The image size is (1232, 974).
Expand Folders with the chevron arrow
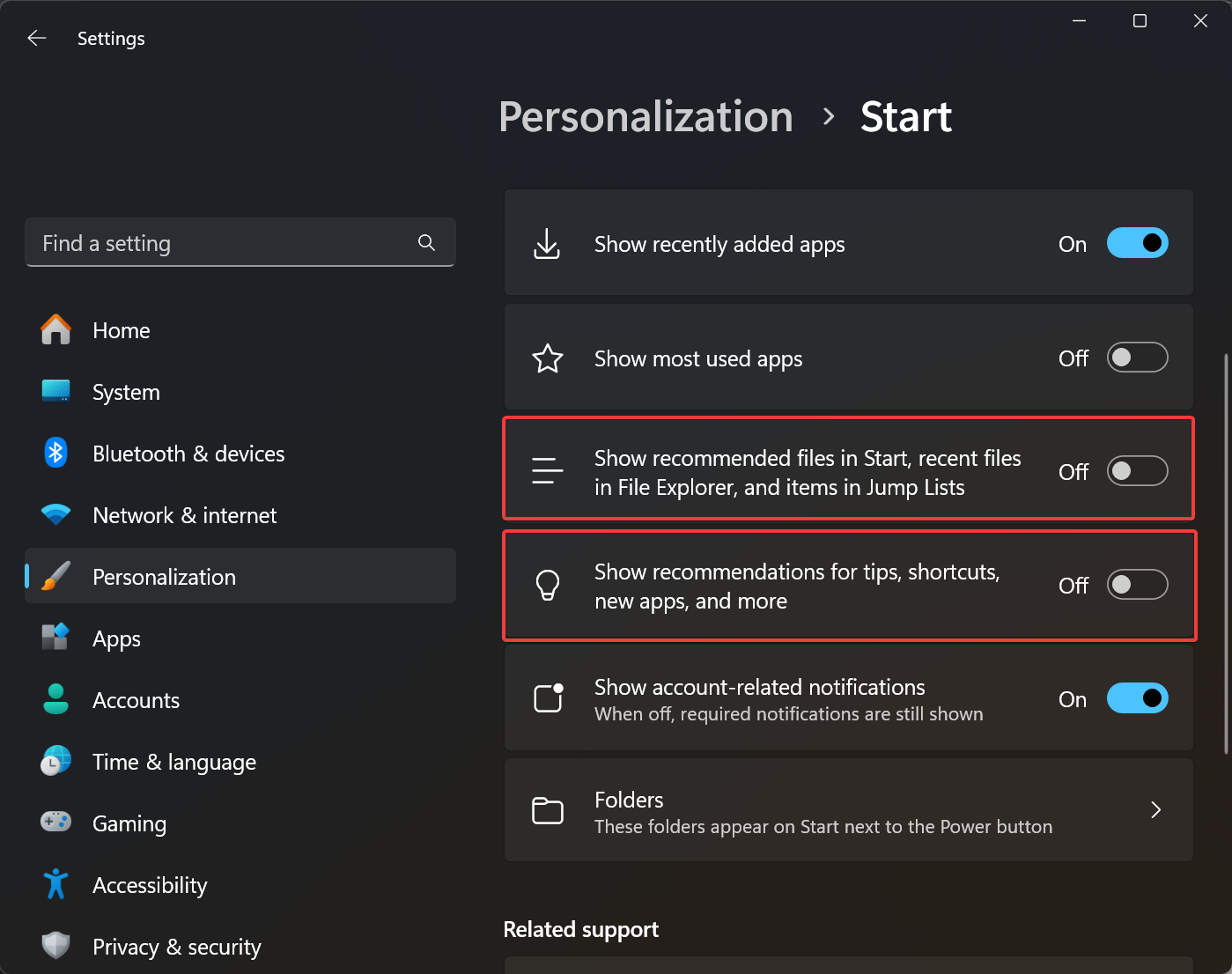click(1155, 810)
